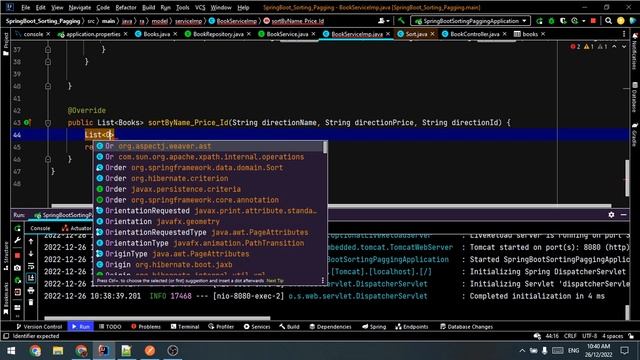The width and height of the screenshot is (640, 360).
Task: Open the Navigate menu
Action: click(80, 7)
